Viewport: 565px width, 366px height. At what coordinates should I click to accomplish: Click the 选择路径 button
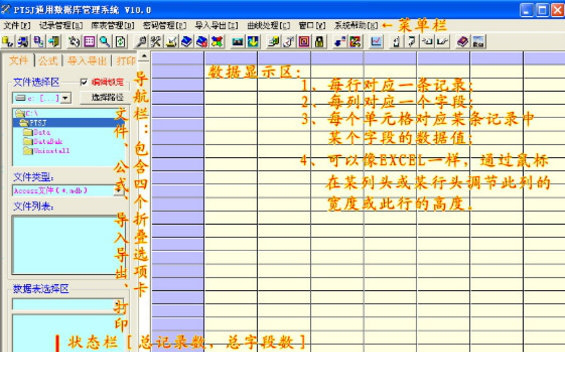pos(107,97)
